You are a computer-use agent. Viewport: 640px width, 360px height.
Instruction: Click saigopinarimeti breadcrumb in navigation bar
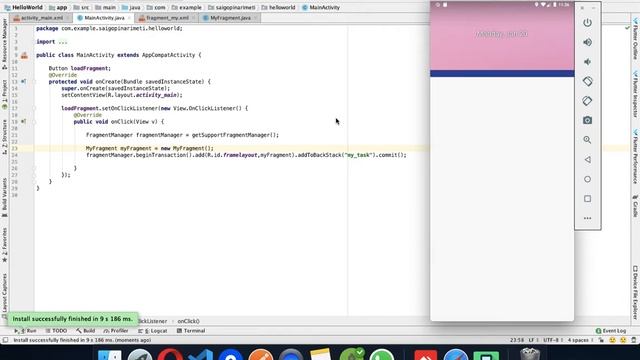(x=231, y=7)
